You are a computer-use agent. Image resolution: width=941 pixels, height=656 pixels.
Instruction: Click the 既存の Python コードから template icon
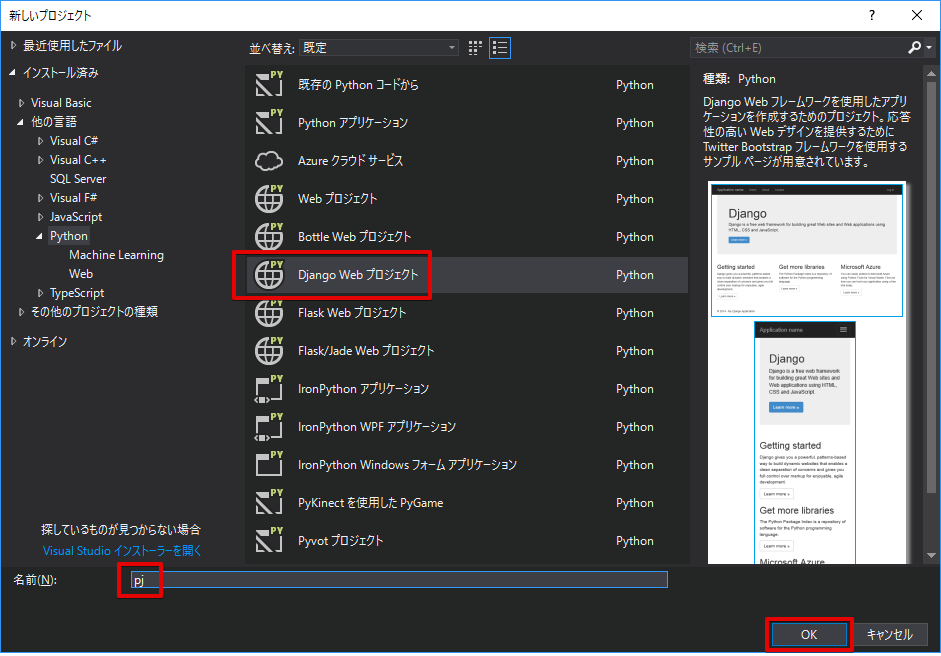(x=269, y=84)
